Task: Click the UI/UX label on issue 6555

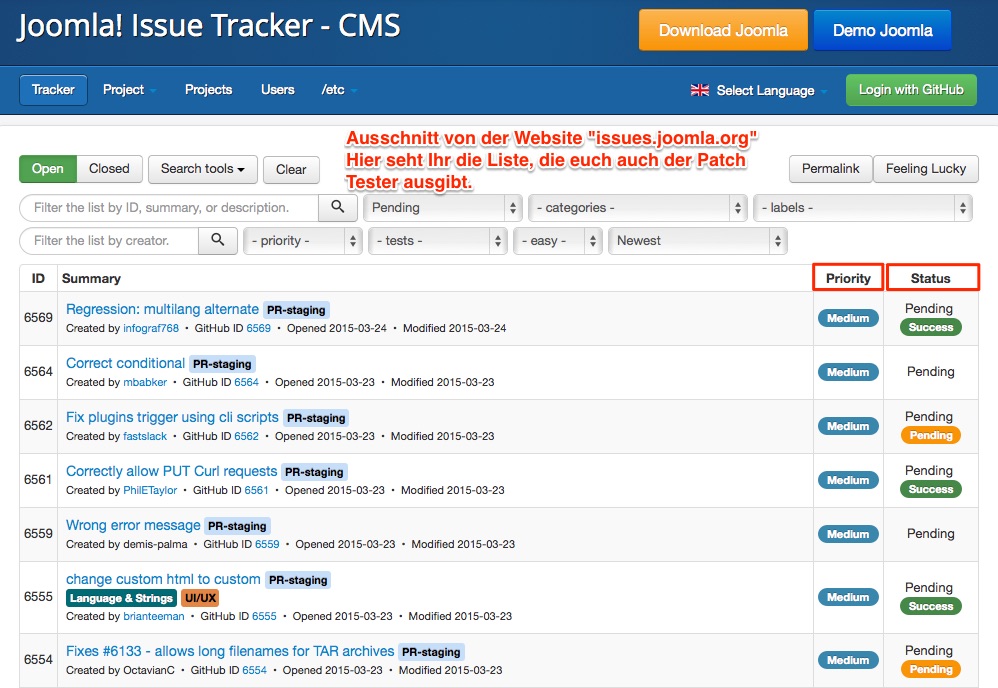Action: click(x=200, y=598)
